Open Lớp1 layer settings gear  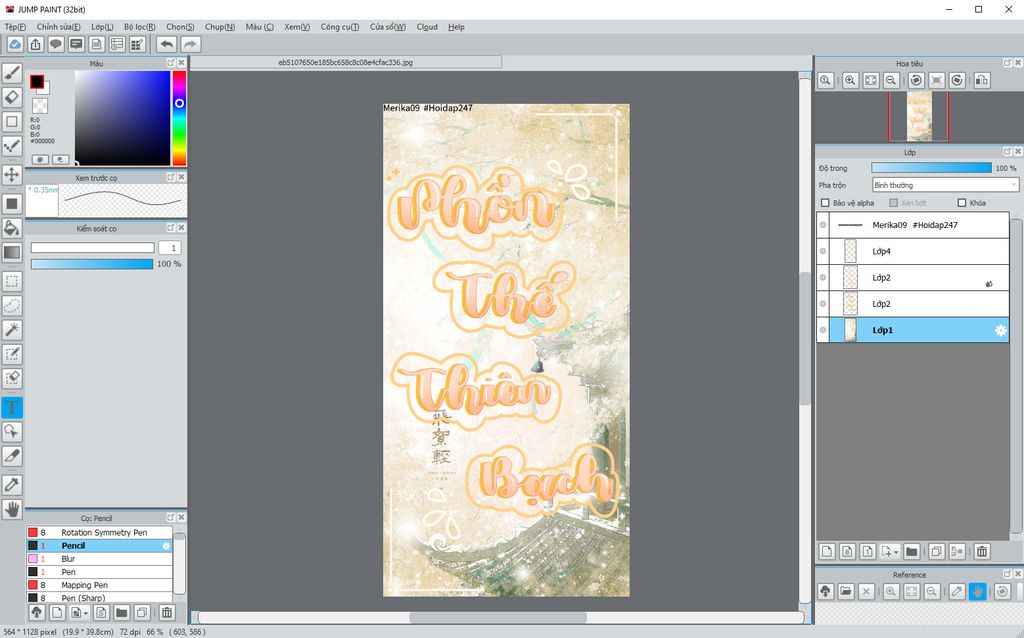[1000, 330]
